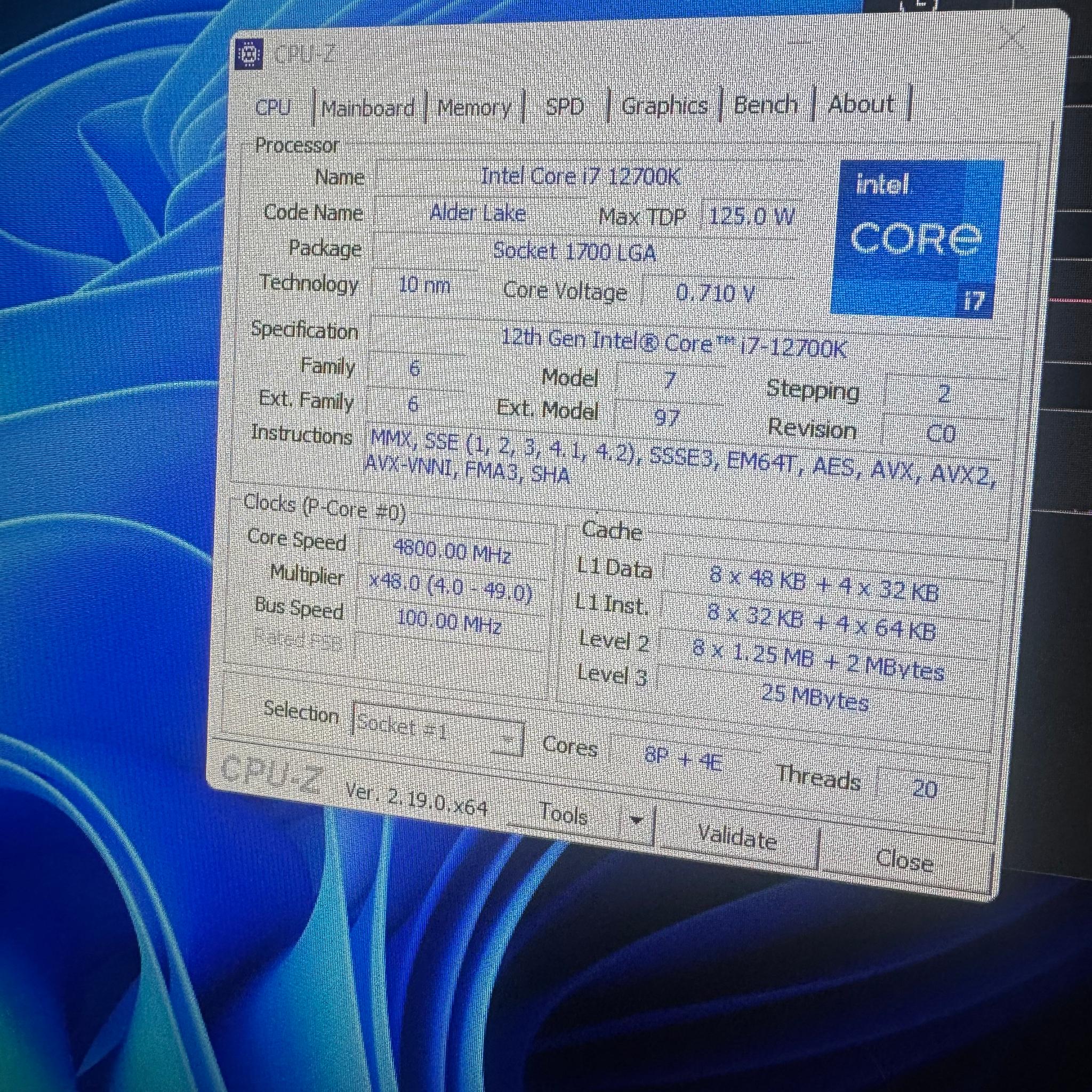1092x1092 pixels.
Task: Open the Memory tab
Action: pyautogui.click(x=473, y=107)
